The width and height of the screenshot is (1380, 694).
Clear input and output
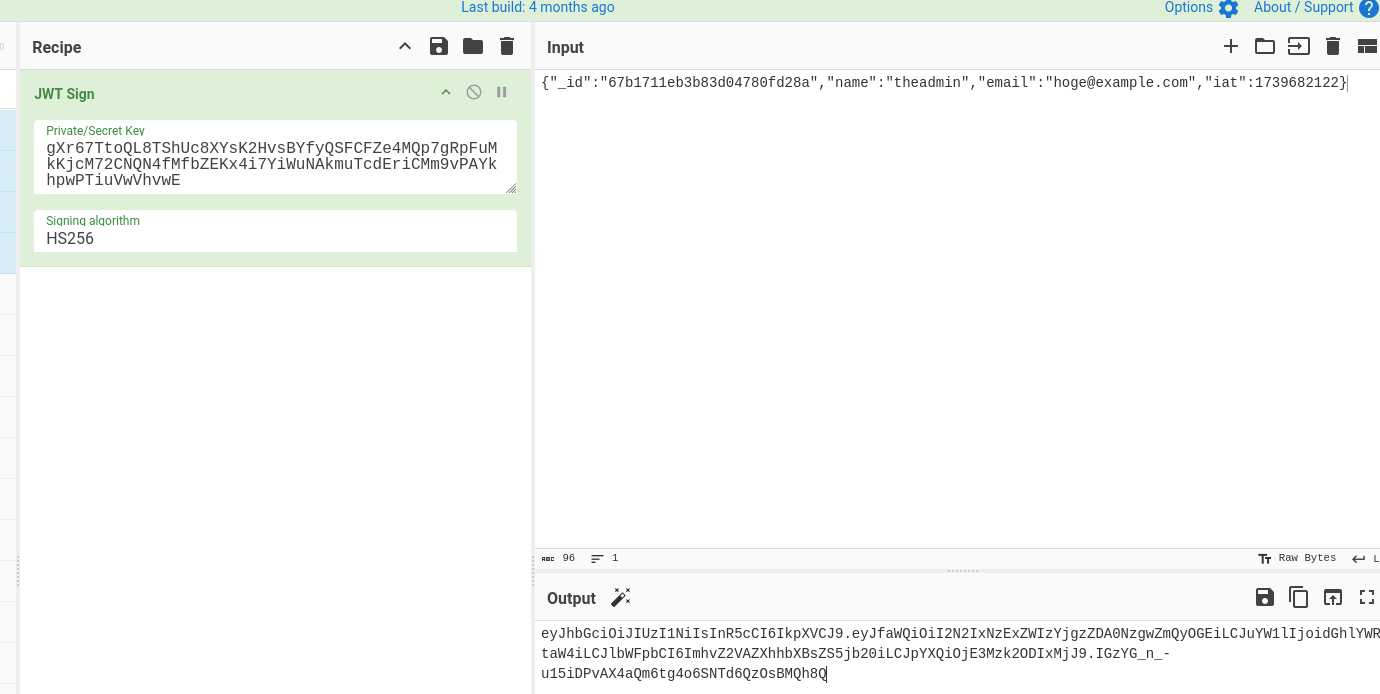click(x=1332, y=47)
